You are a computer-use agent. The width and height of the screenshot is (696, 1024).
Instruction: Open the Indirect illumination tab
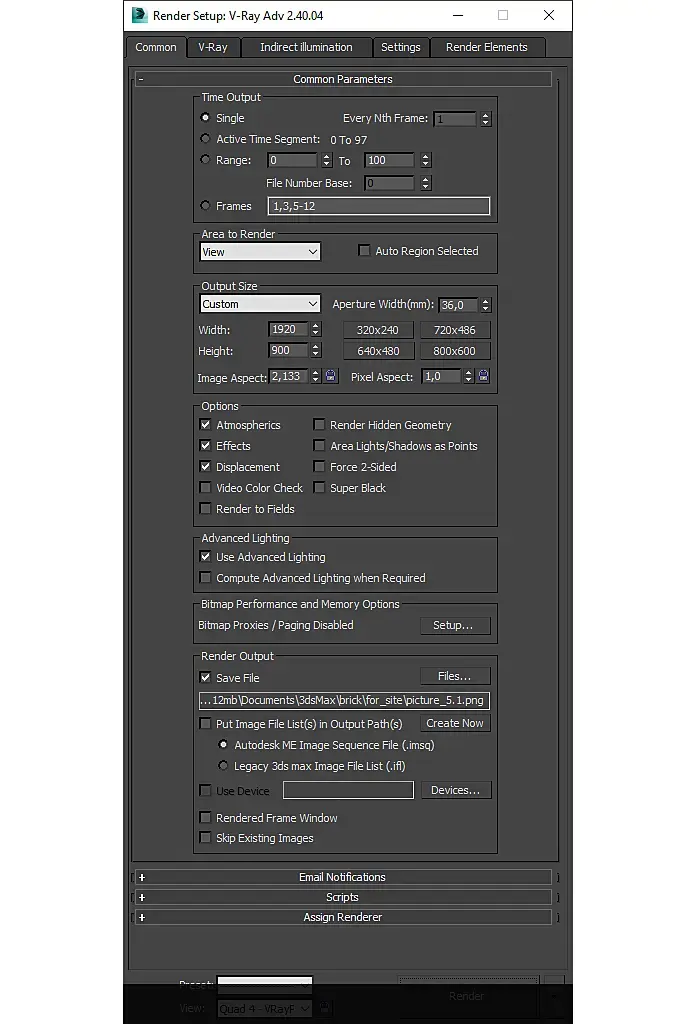(x=306, y=47)
